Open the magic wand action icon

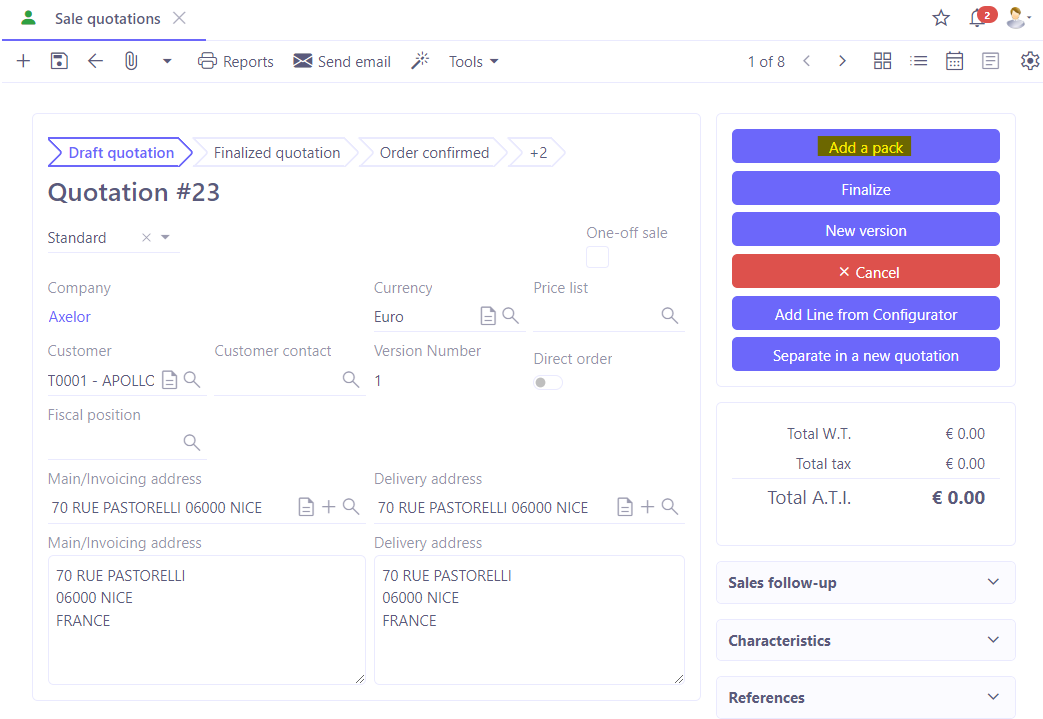pyautogui.click(x=420, y=61)
